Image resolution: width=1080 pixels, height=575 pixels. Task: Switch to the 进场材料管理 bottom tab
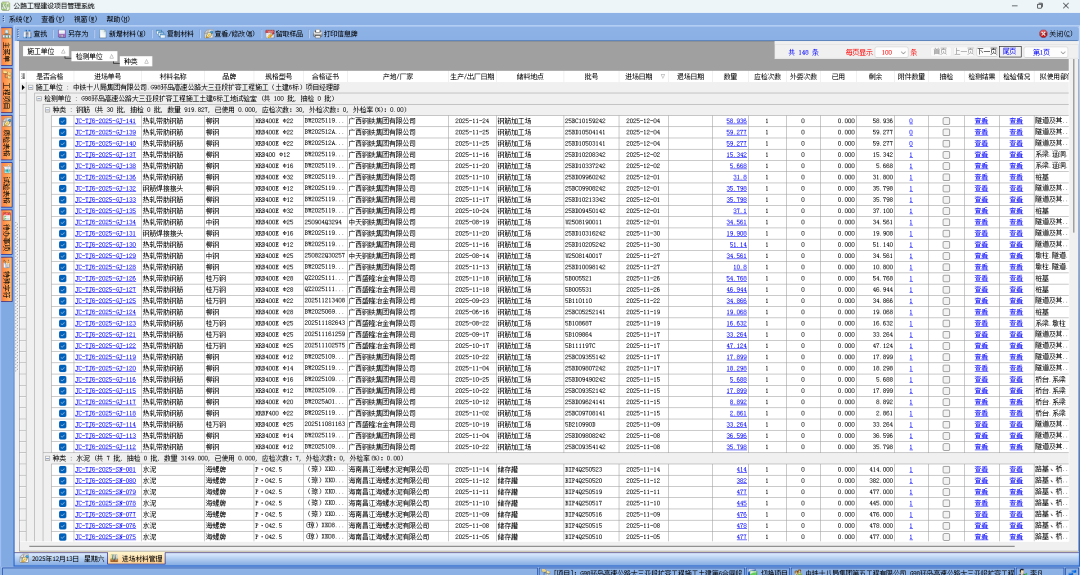pyautogui.click(x=136, y=558)
